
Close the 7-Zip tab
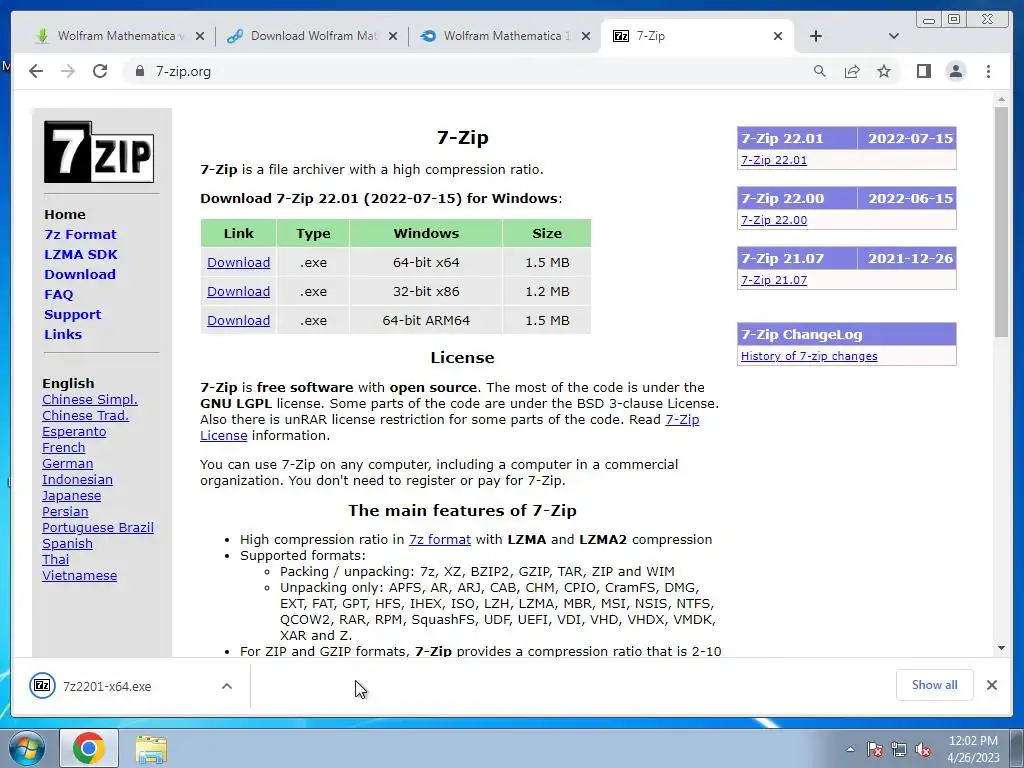pyautogui.click(x=777, y=36)
